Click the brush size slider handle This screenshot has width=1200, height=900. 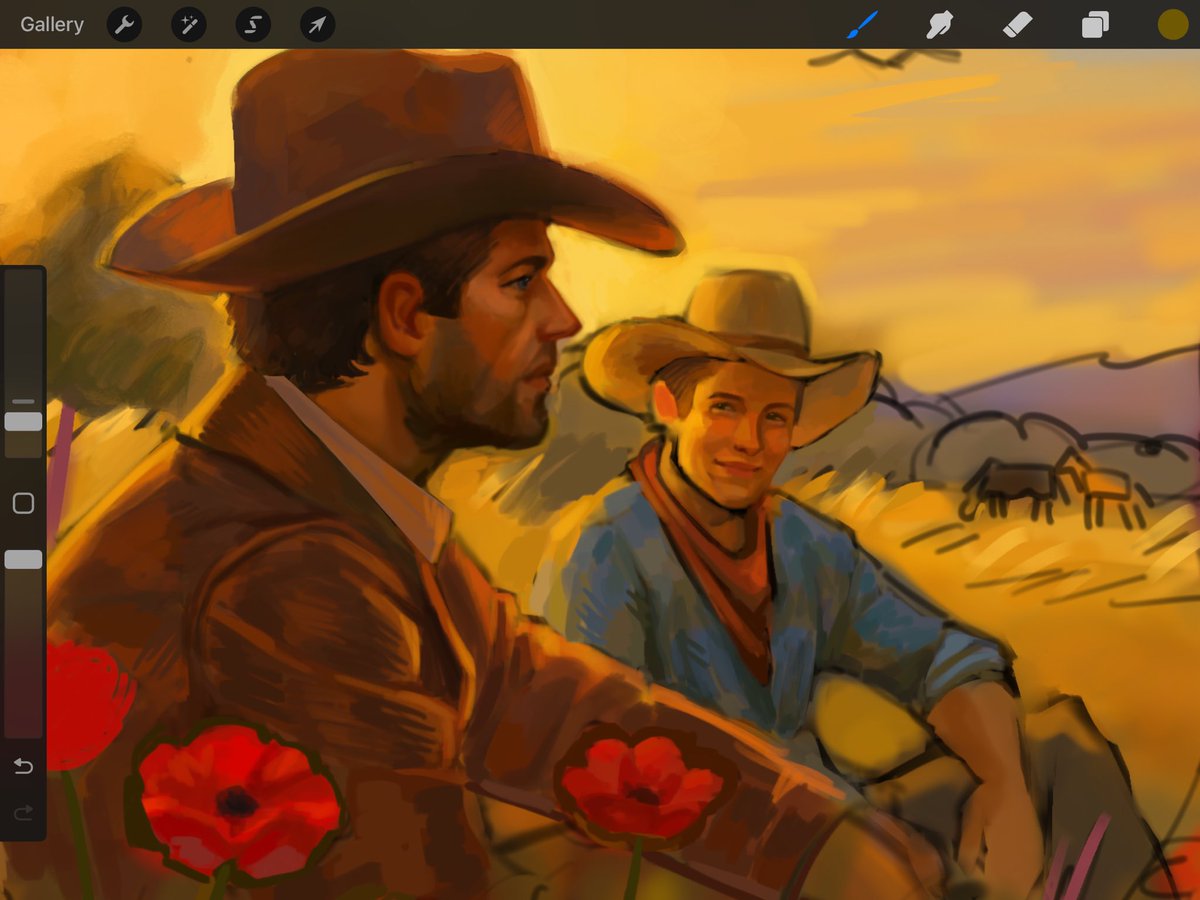tap(23, 421)
